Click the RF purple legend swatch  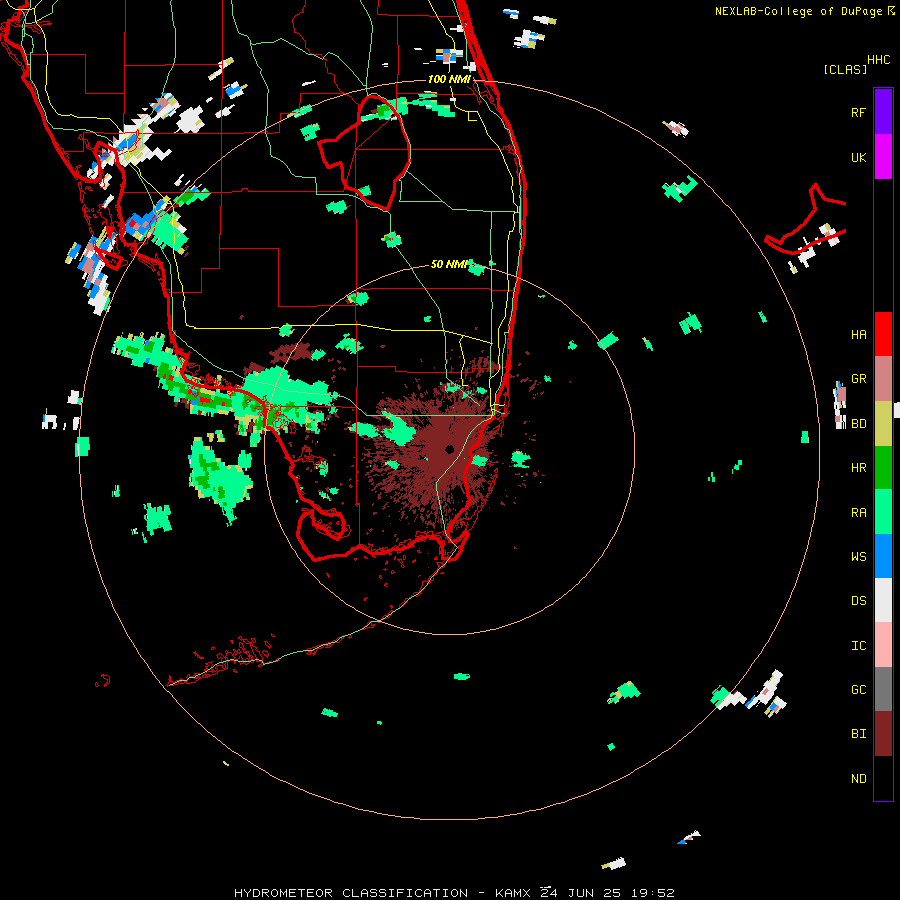[883, 112]
